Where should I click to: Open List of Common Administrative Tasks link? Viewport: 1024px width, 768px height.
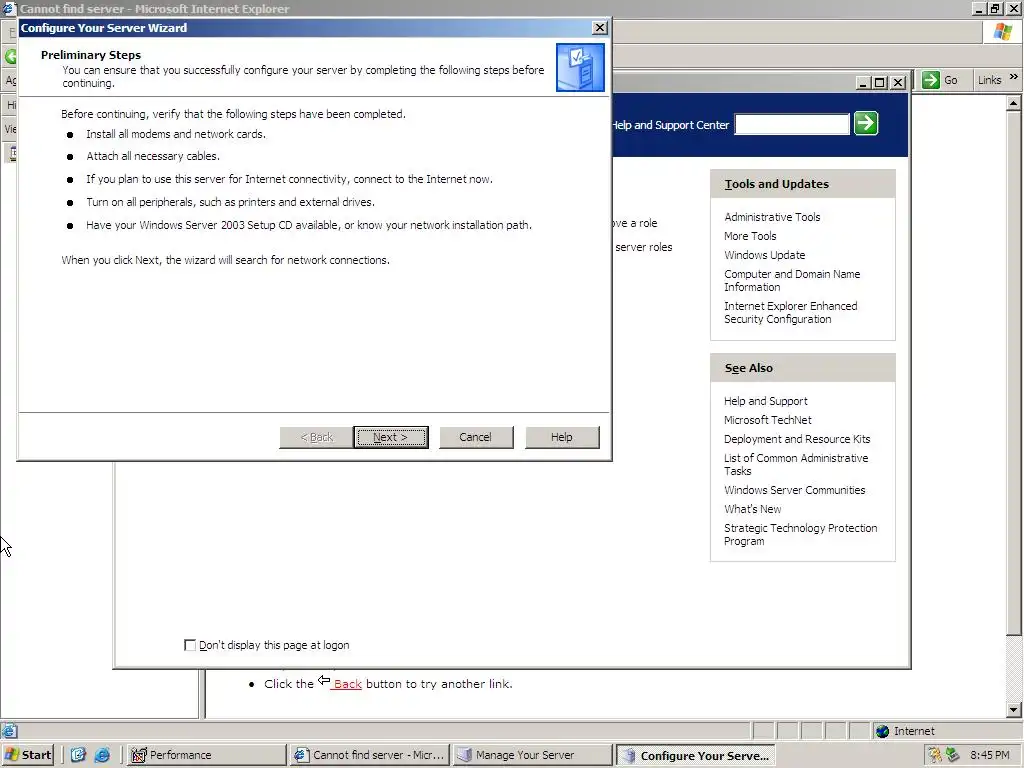click(795, 464)
